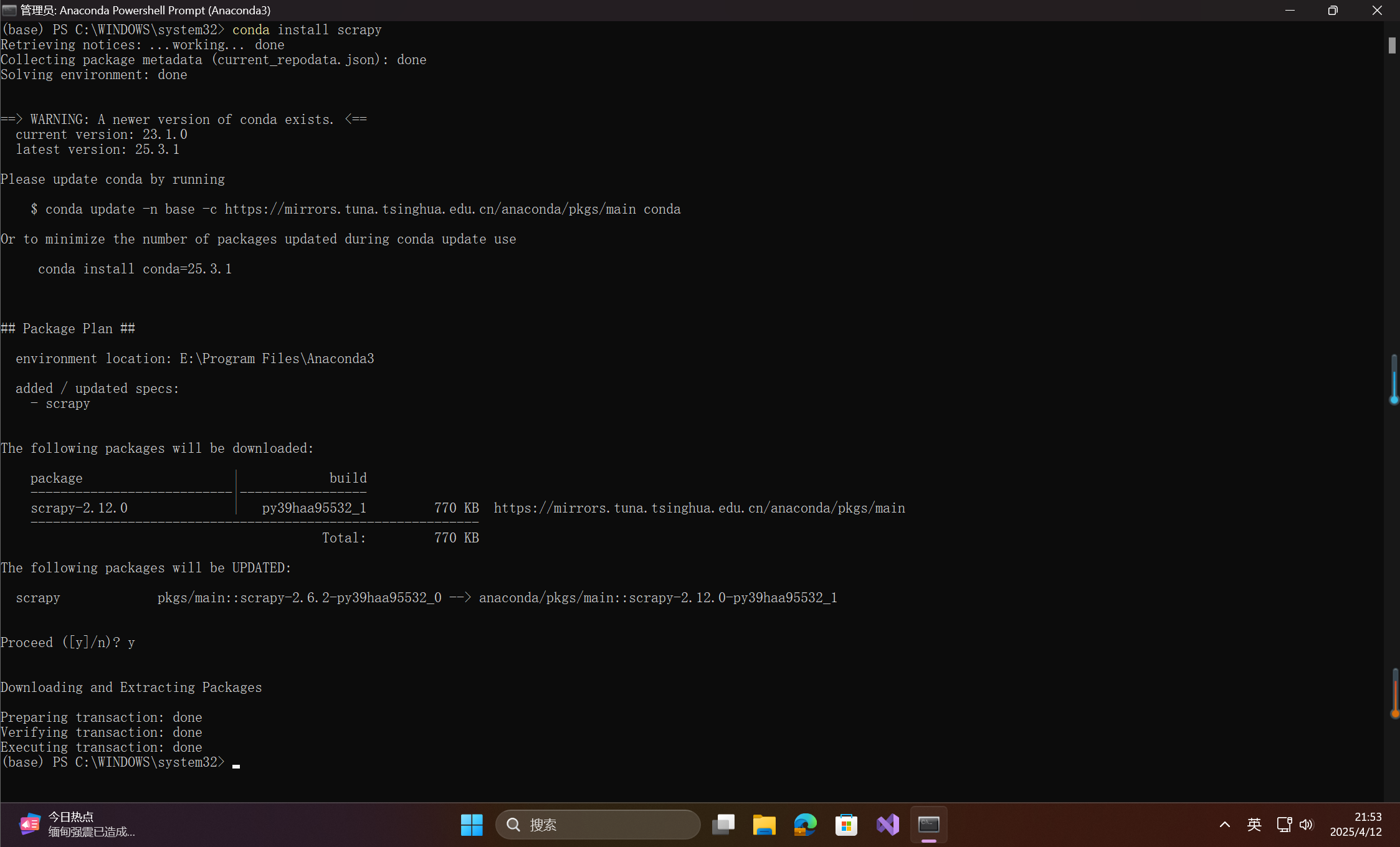This screenshot has width=1400, height=847.
Task: Toggle the 英 input method indicator
Action: [1254, 825]
